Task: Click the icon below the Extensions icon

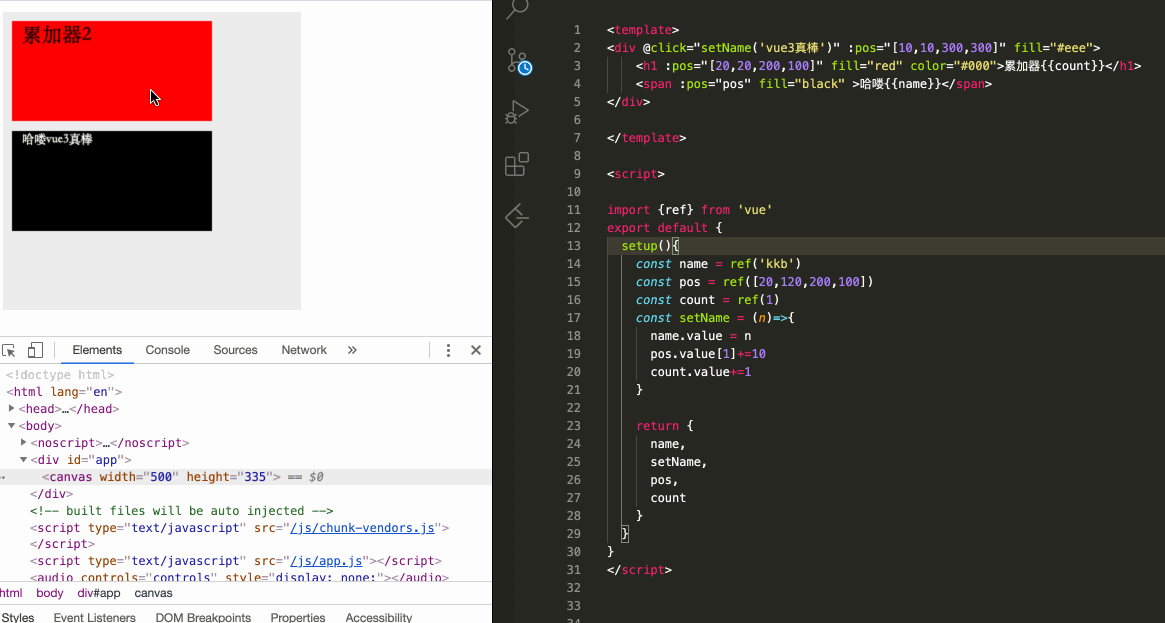Action: coord(517,215)
